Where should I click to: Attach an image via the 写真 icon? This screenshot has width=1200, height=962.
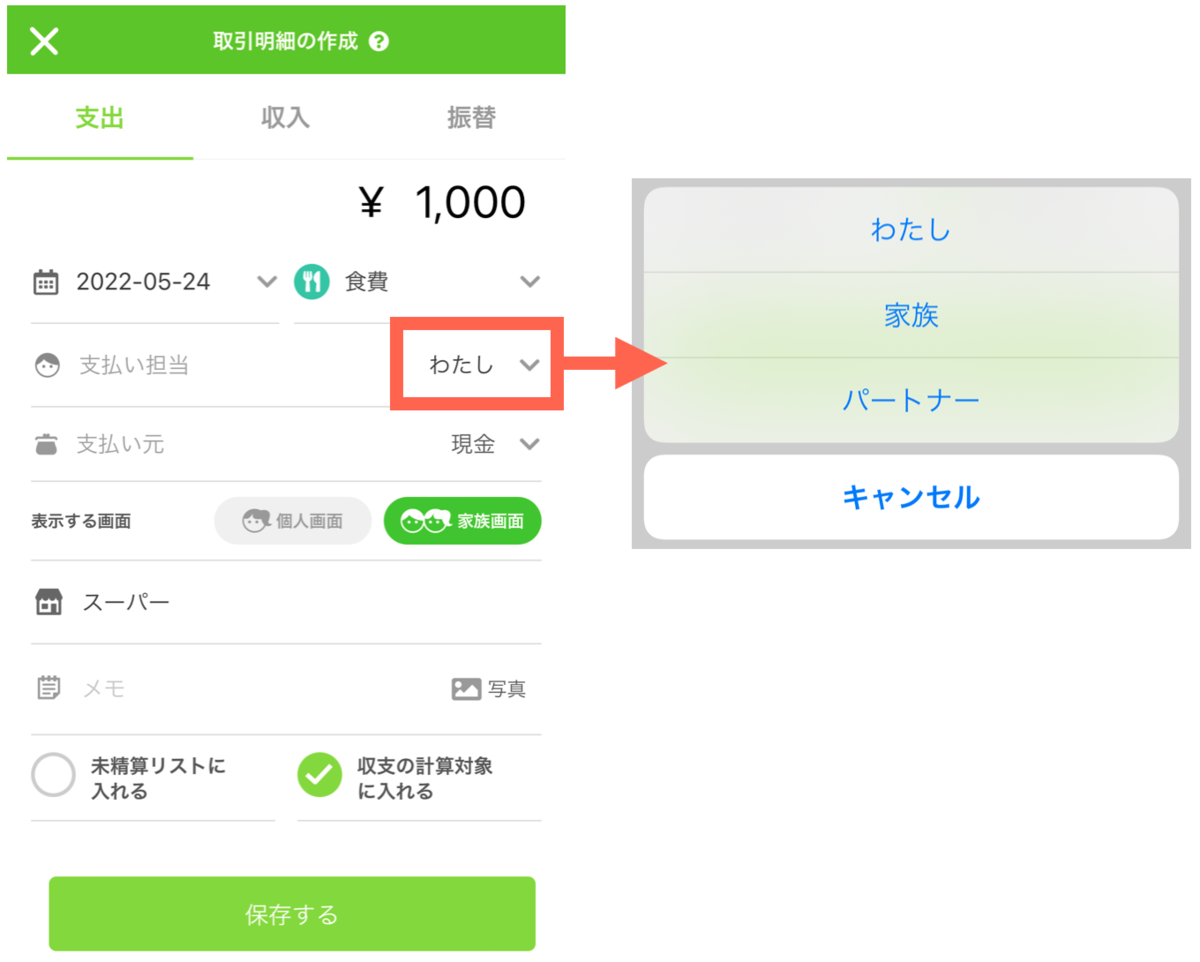click(467, 689)
